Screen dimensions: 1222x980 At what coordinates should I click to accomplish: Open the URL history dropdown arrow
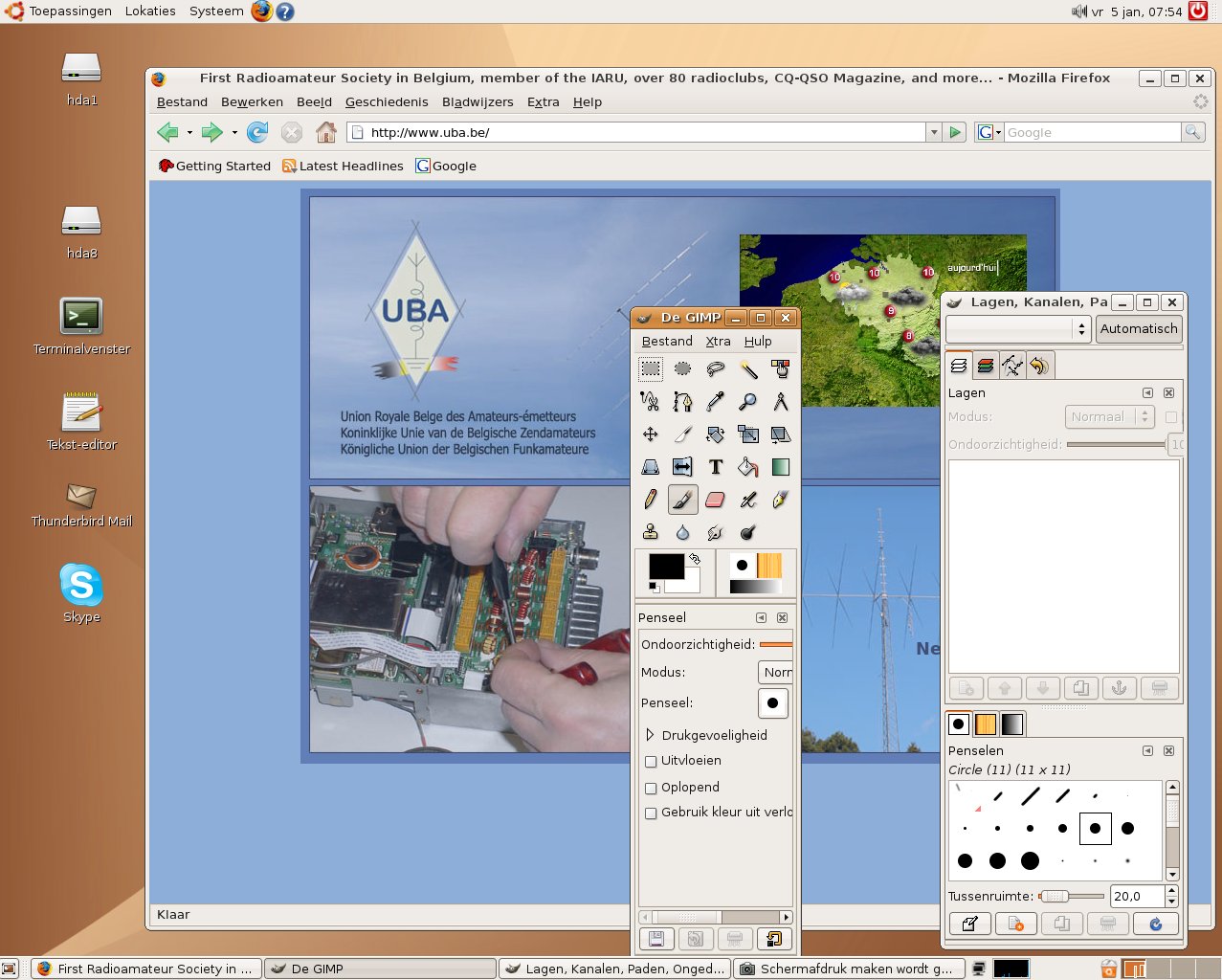point(933,133)
